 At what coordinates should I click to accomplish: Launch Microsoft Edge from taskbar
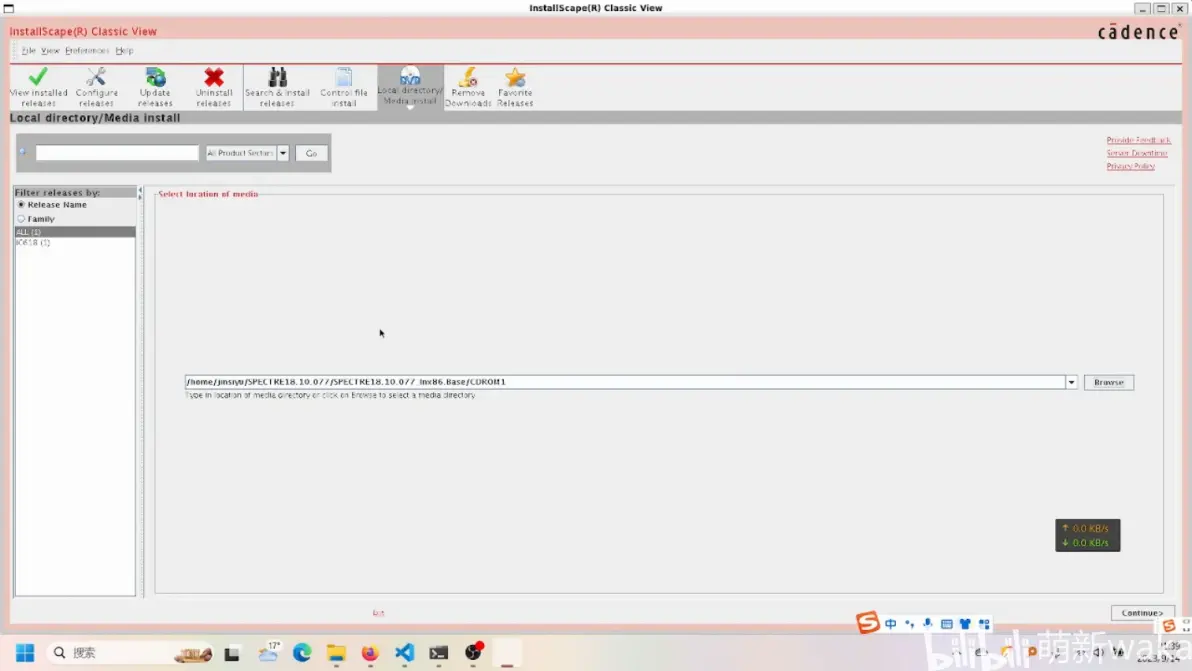click(302, 653)
